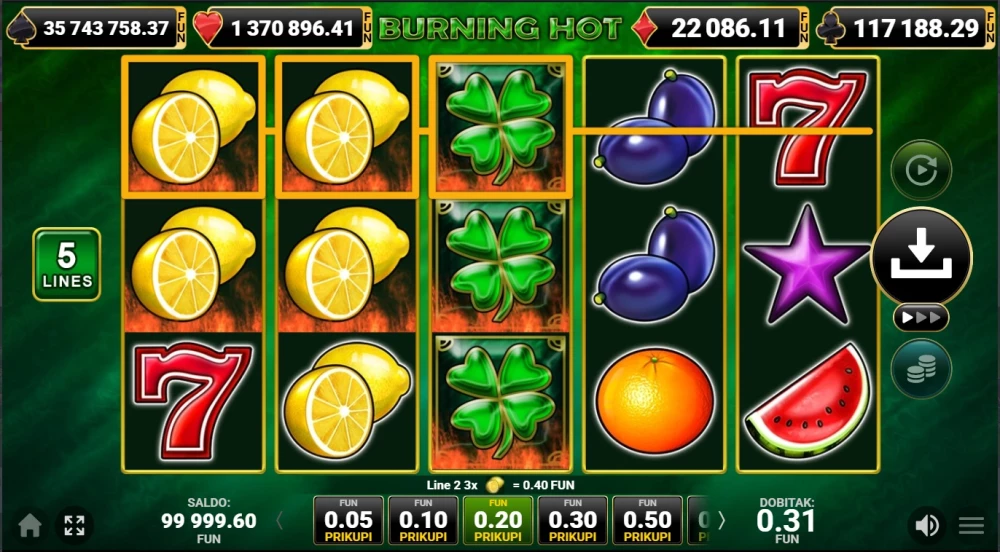Mute the game sound via the speaker icon
Image resolution: width=1000 pixels, height=552 pixels.
tap(927, 525)
